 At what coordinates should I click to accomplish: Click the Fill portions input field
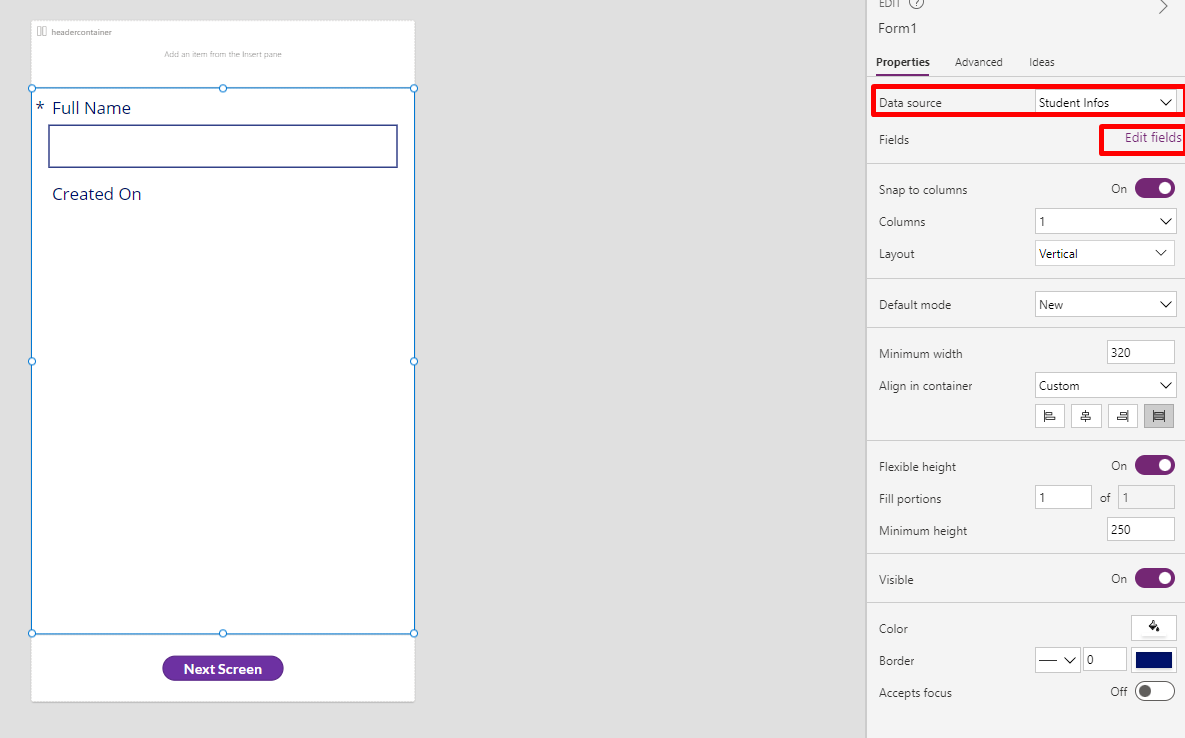pos(1063,498)
